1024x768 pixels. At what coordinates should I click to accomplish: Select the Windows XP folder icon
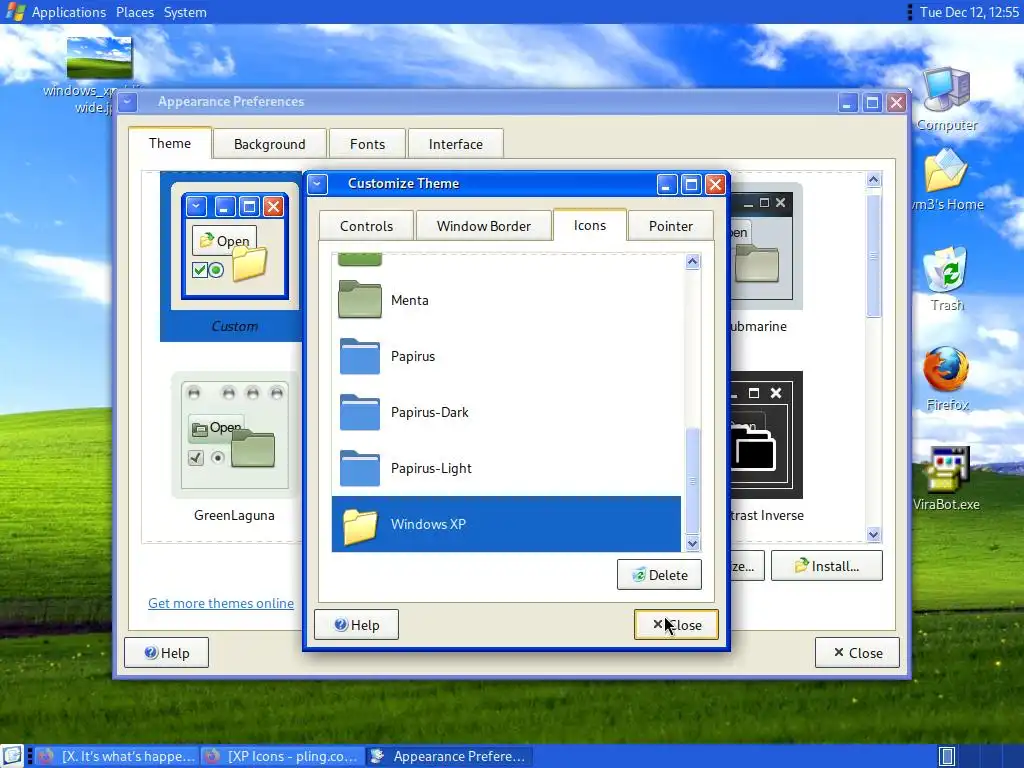click(360, 525)
